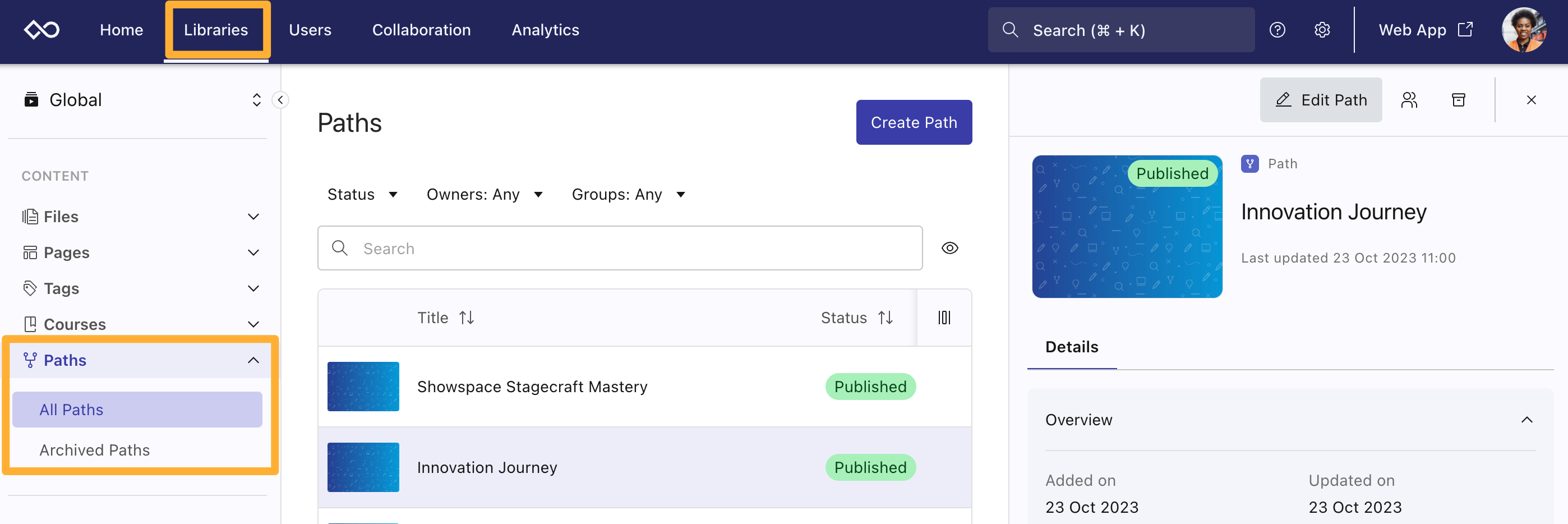This screenshot has height=524, width=1568.
Task: Select the Innovation Journey row title
Action: pyautogui.click(x=486, y=467)
